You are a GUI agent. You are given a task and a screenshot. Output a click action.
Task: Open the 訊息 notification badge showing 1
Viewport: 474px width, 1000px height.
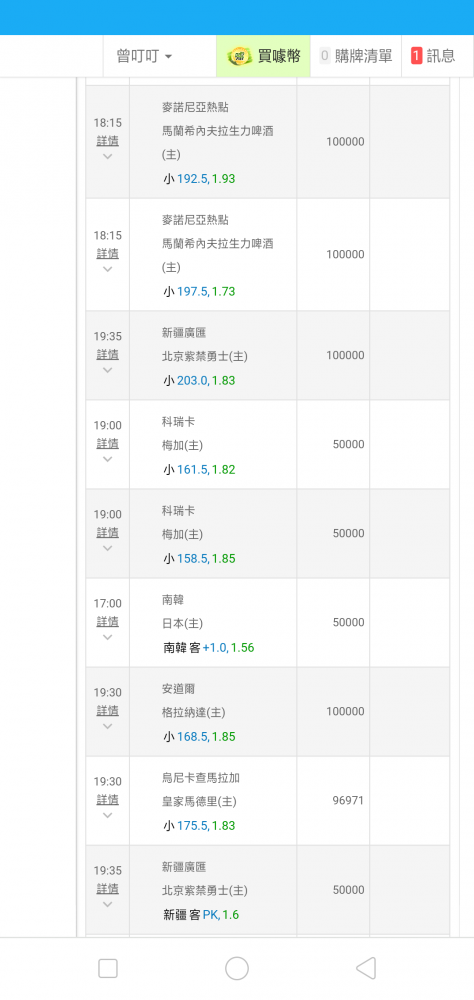click(x=417, y=56)
